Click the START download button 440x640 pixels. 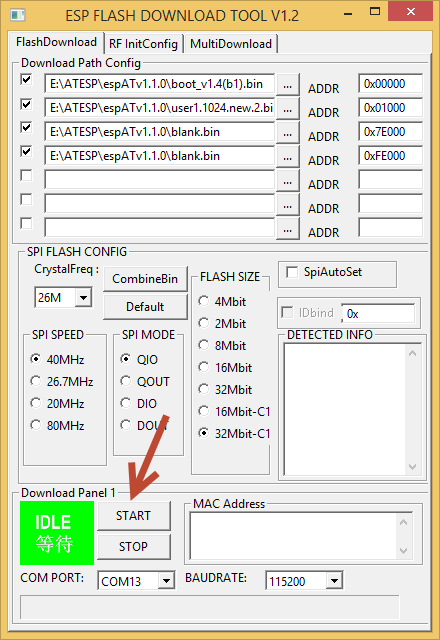point(133,516)
